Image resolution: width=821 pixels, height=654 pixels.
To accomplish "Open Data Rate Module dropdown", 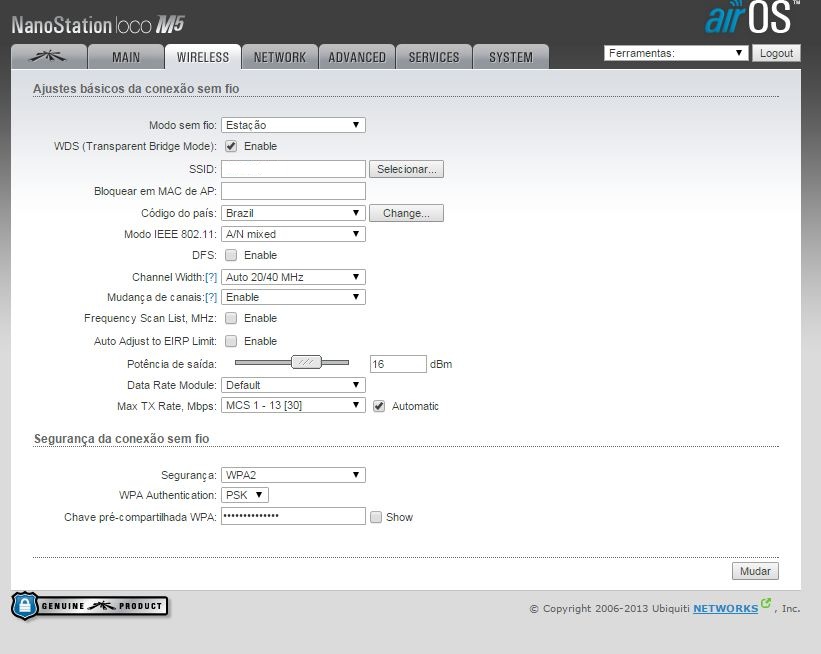I will [293, 385].
